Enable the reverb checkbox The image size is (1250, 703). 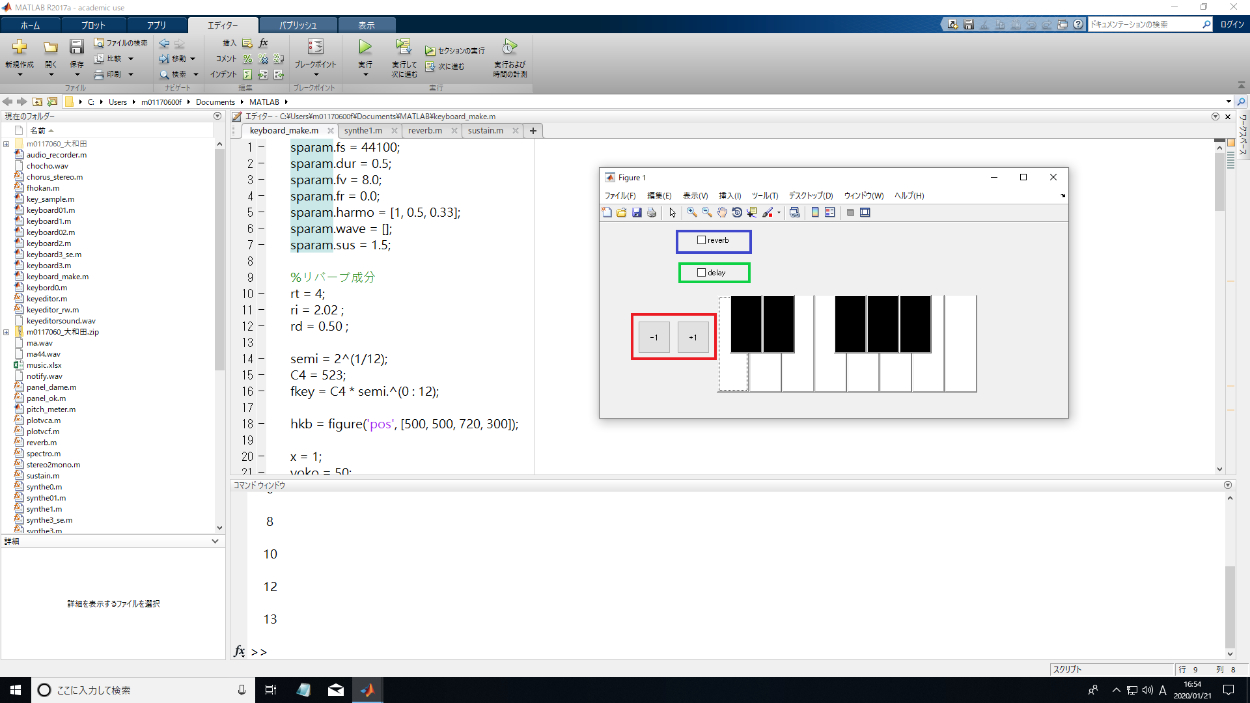701,241
